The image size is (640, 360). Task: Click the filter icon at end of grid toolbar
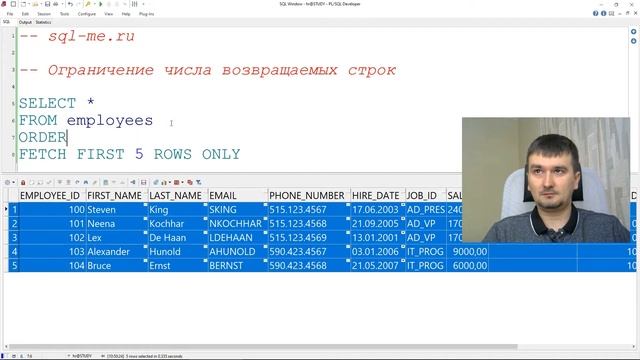tap(198, 182)
